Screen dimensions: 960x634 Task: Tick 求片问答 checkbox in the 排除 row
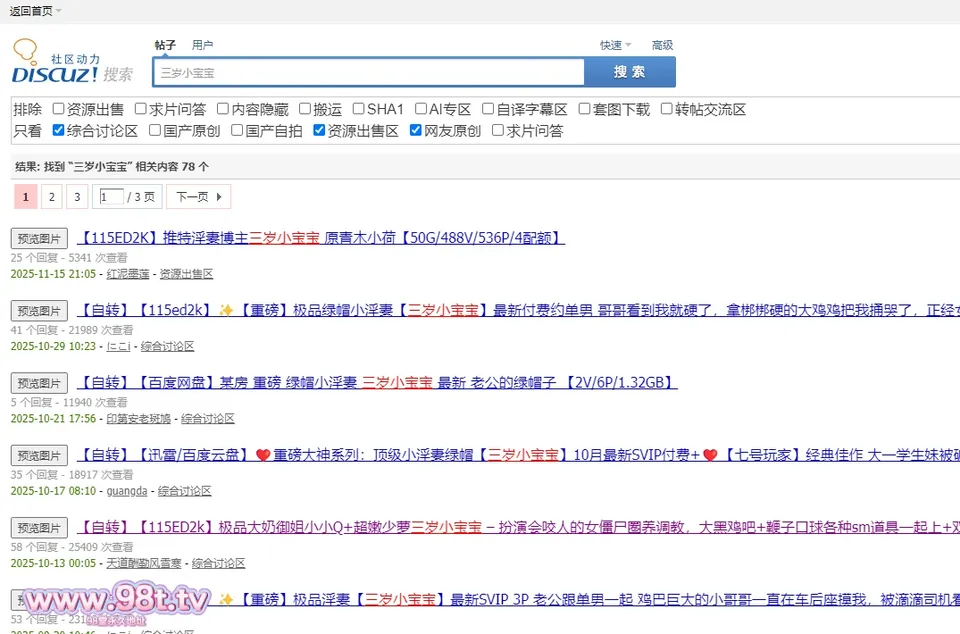click(x=141, y=109)
